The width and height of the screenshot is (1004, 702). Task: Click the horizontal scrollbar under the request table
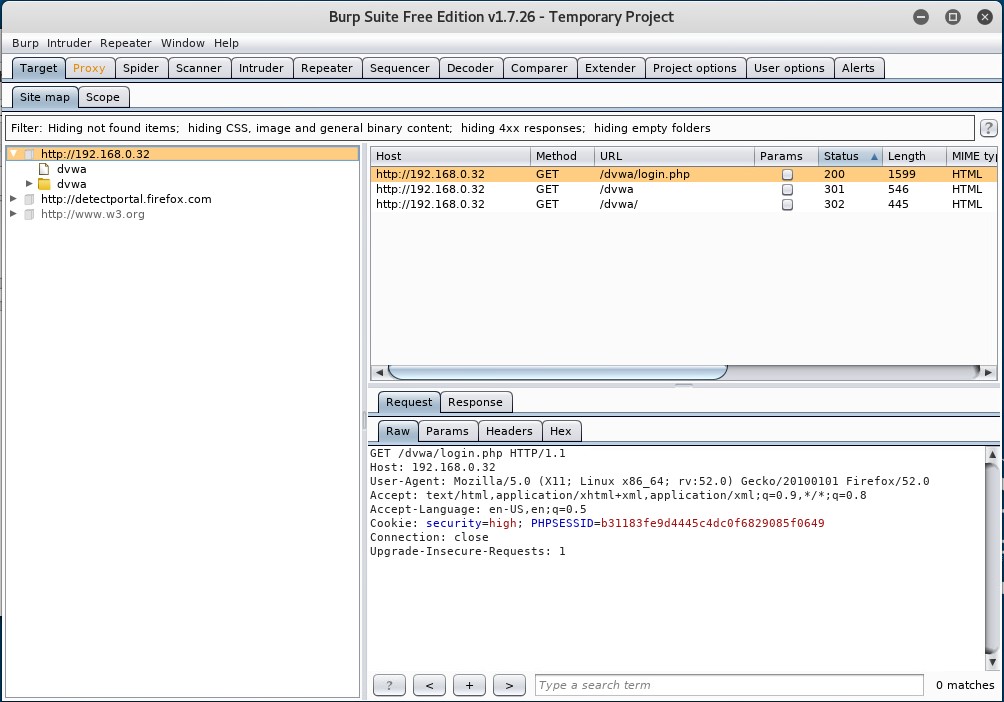(557, 372)
